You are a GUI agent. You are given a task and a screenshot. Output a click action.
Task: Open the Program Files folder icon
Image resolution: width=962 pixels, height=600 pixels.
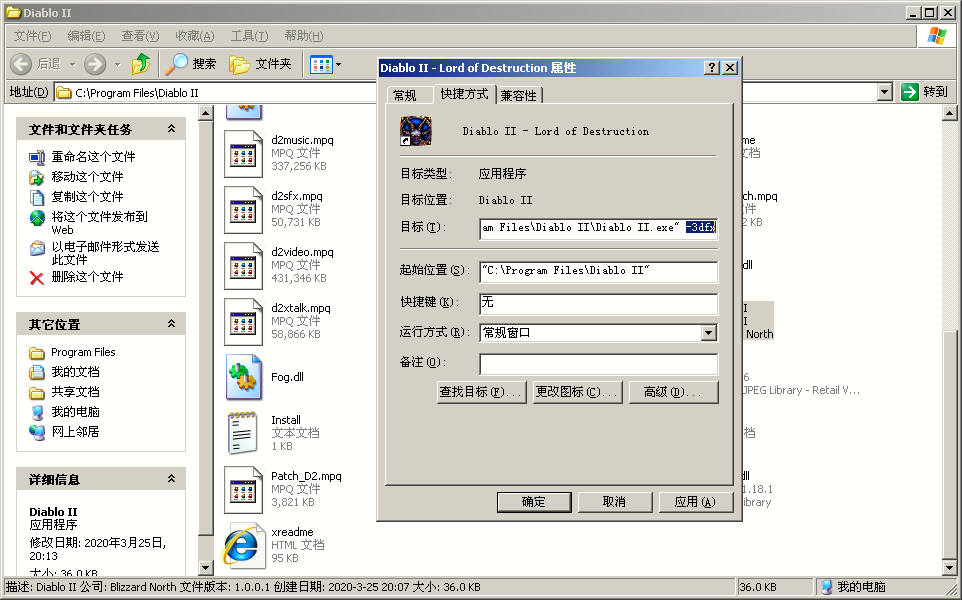37,353
